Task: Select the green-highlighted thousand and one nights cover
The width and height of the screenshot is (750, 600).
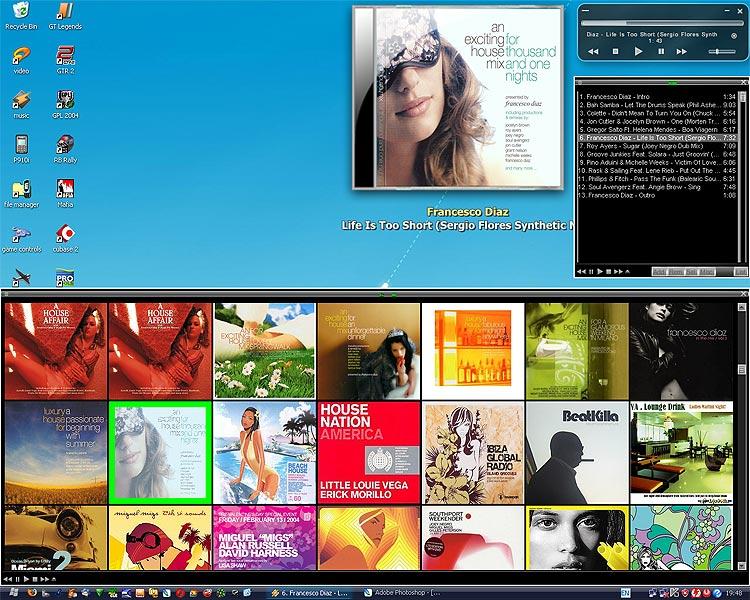Action: point(160,453)
